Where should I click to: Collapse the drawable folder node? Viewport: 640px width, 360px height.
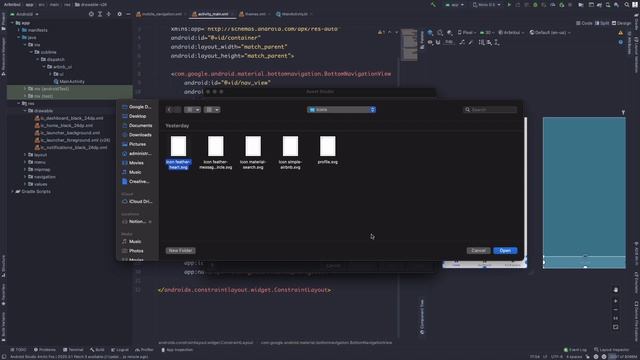[x=25, y=111]
